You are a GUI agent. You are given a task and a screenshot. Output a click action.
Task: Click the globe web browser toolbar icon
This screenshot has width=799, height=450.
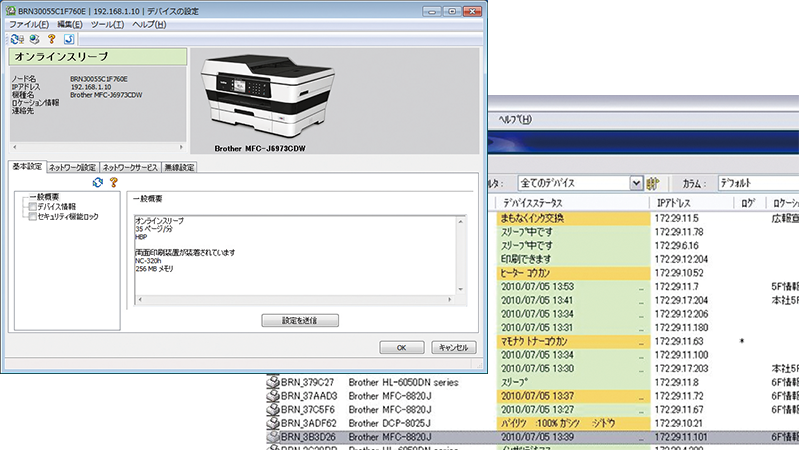pos(35,39)
